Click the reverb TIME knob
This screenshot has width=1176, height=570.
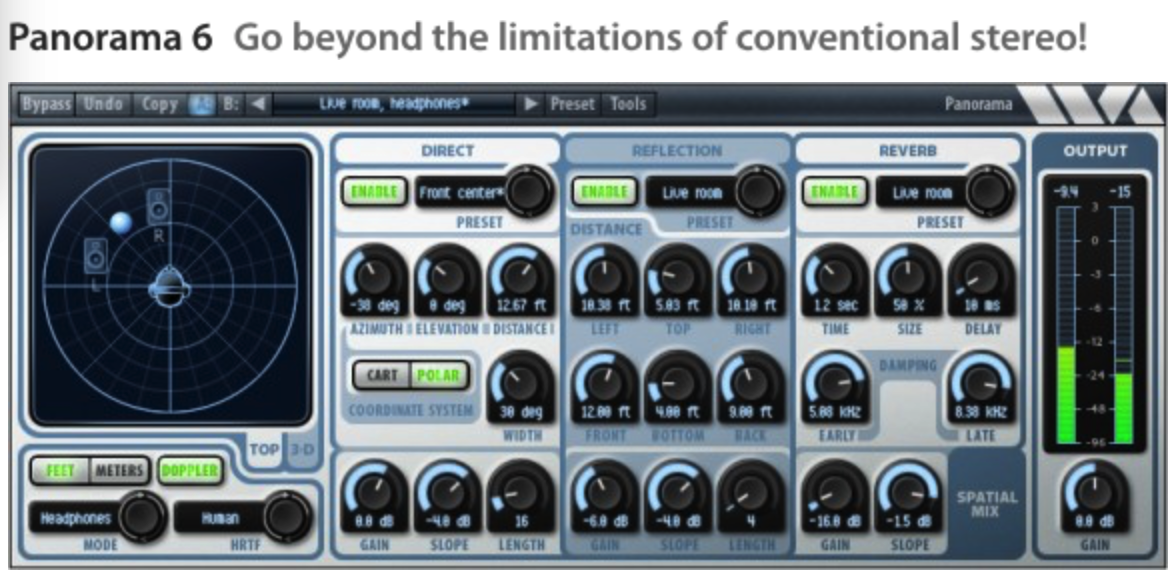835,277
